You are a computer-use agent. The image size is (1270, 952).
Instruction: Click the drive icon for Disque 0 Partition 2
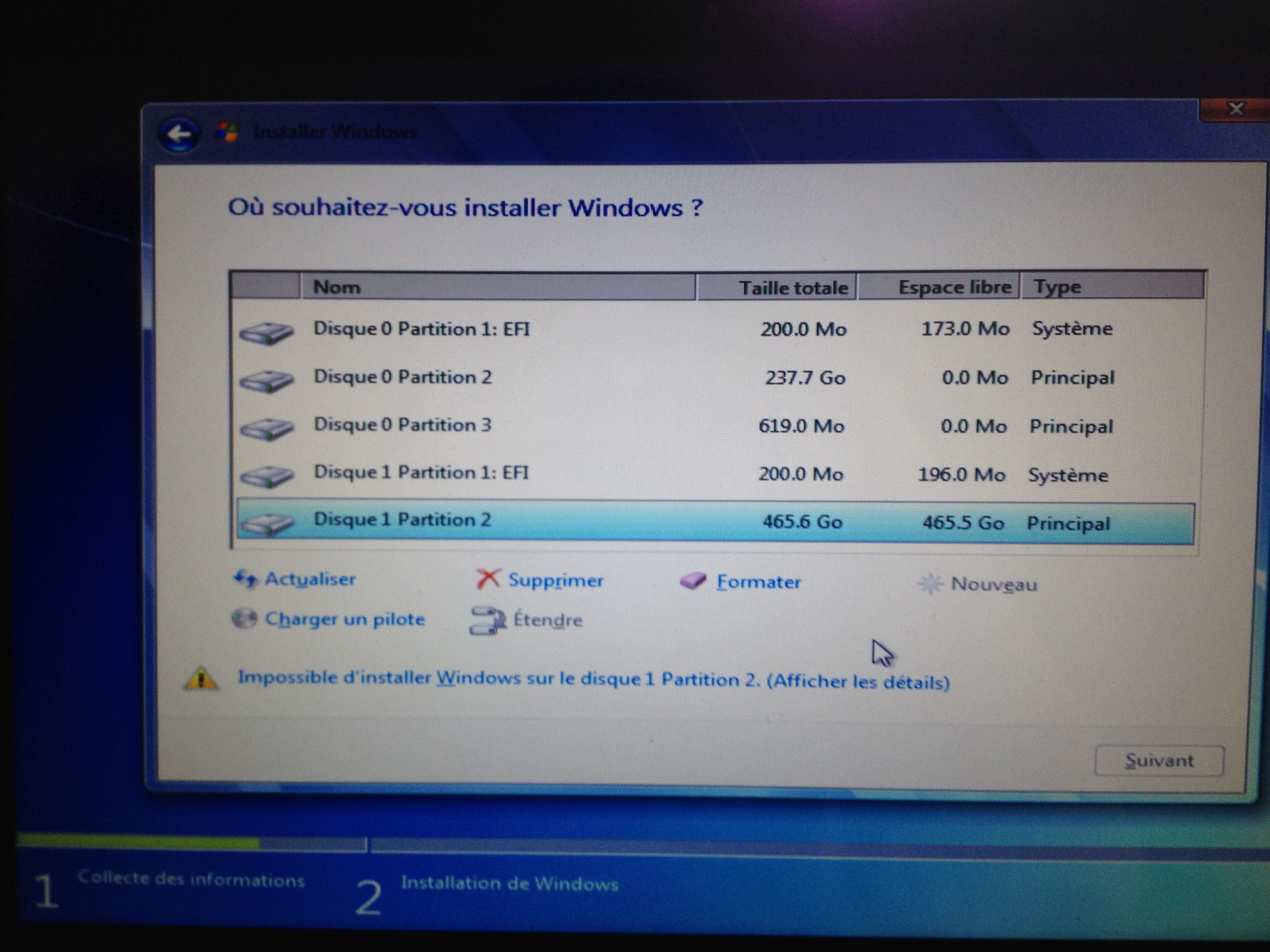267,380
